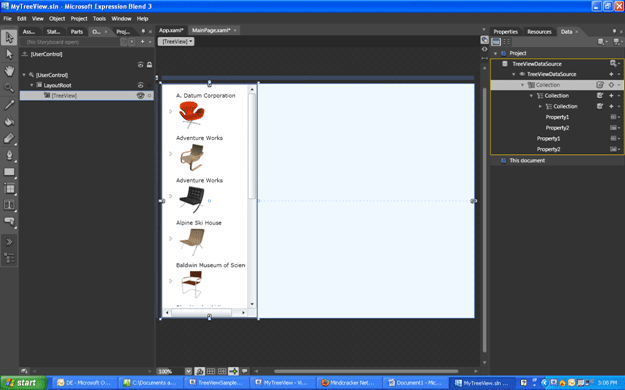Click the database icon beside TreeViewDataSource
The width and height of the screenshot is (625, 390).
pyautogui.click(x=505, y=64)
